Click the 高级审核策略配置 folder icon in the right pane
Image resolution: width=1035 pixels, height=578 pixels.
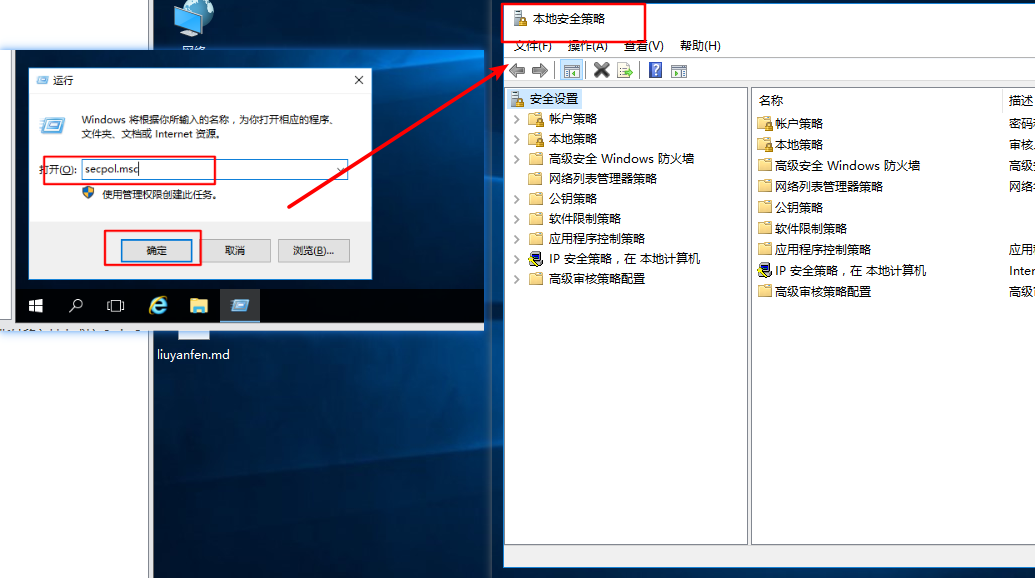(765, 291)
